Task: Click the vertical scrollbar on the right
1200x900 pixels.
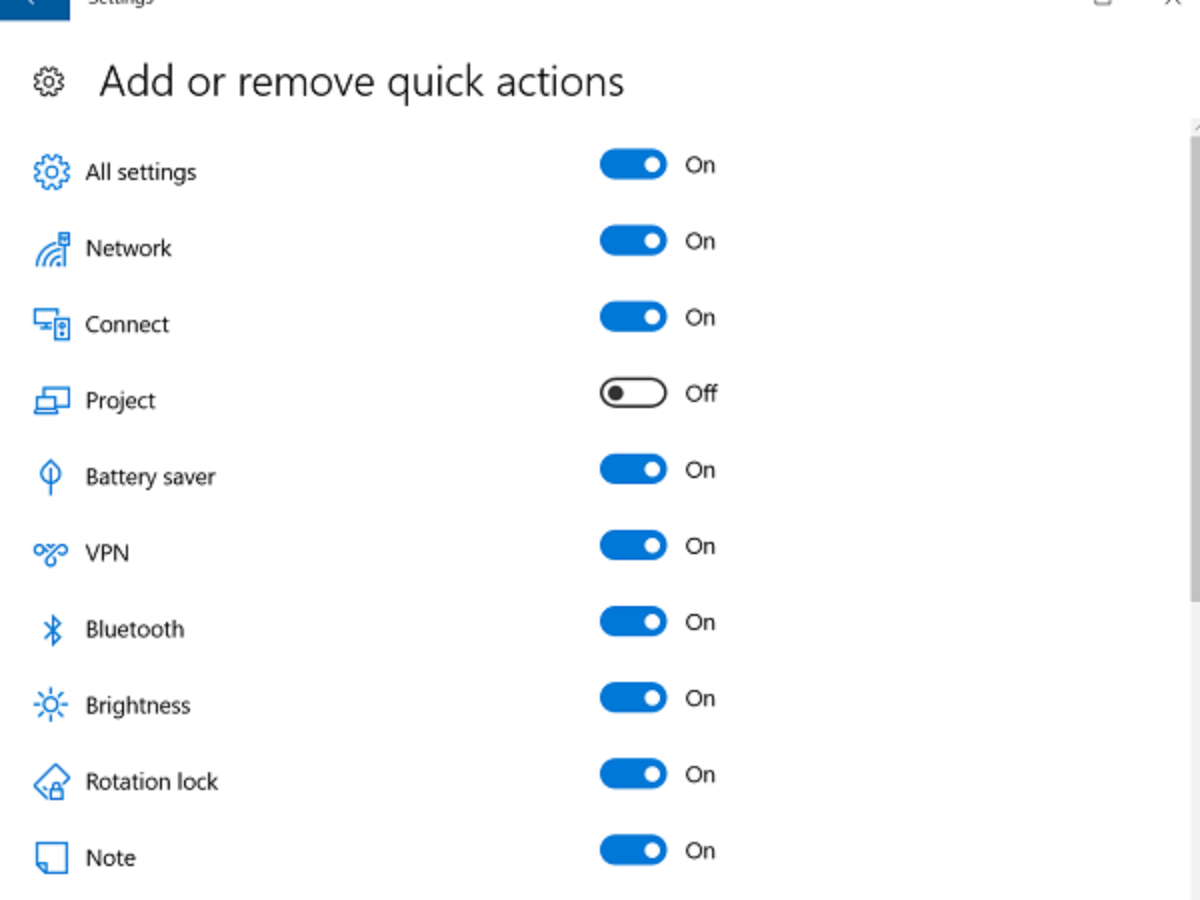Action: click(1194, 370)
